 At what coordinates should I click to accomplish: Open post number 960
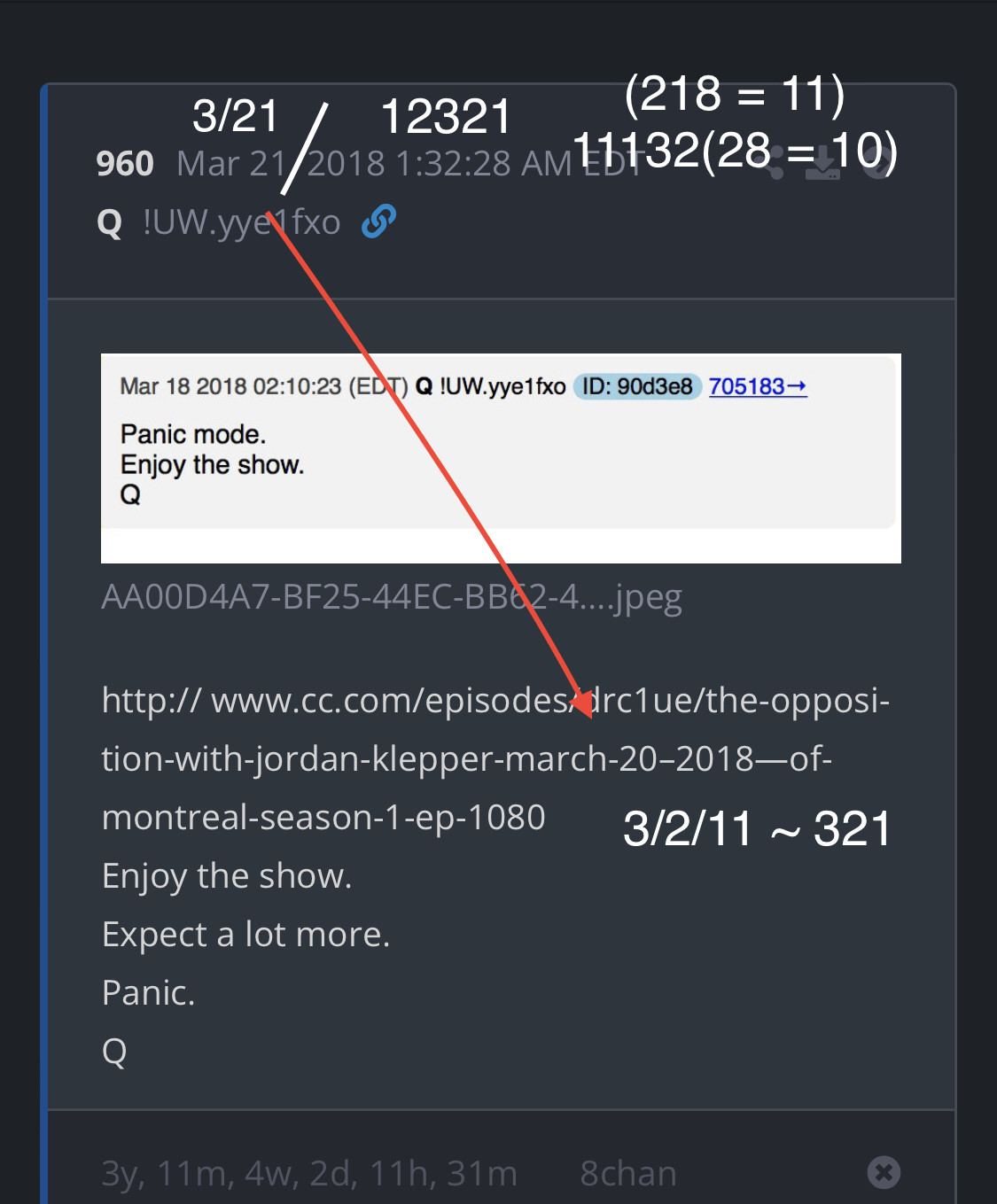coord(125,164)
